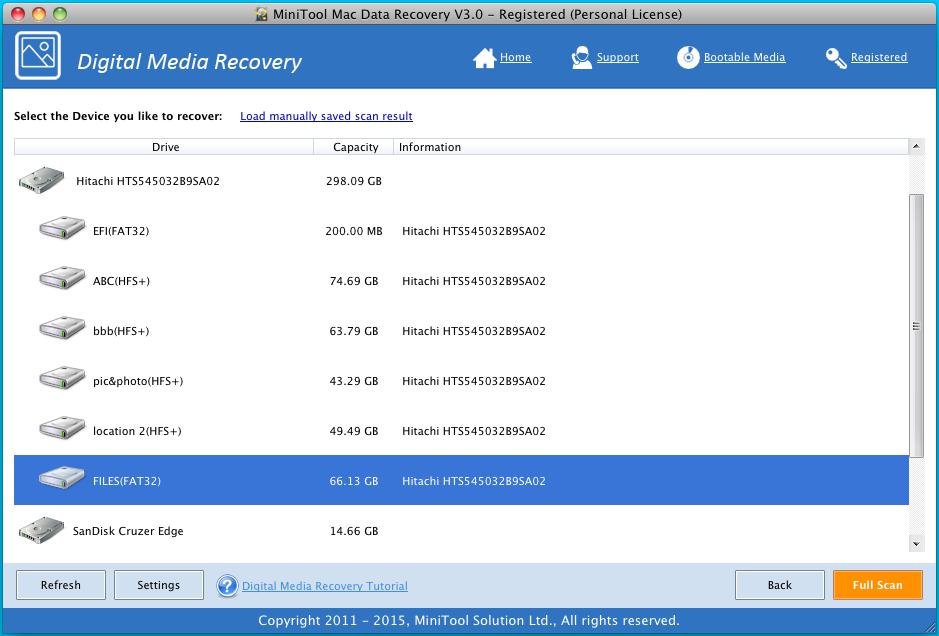Click the pic&photo partition disk icon
Viewport: 939px width, 636px height.
coord(62,381)
